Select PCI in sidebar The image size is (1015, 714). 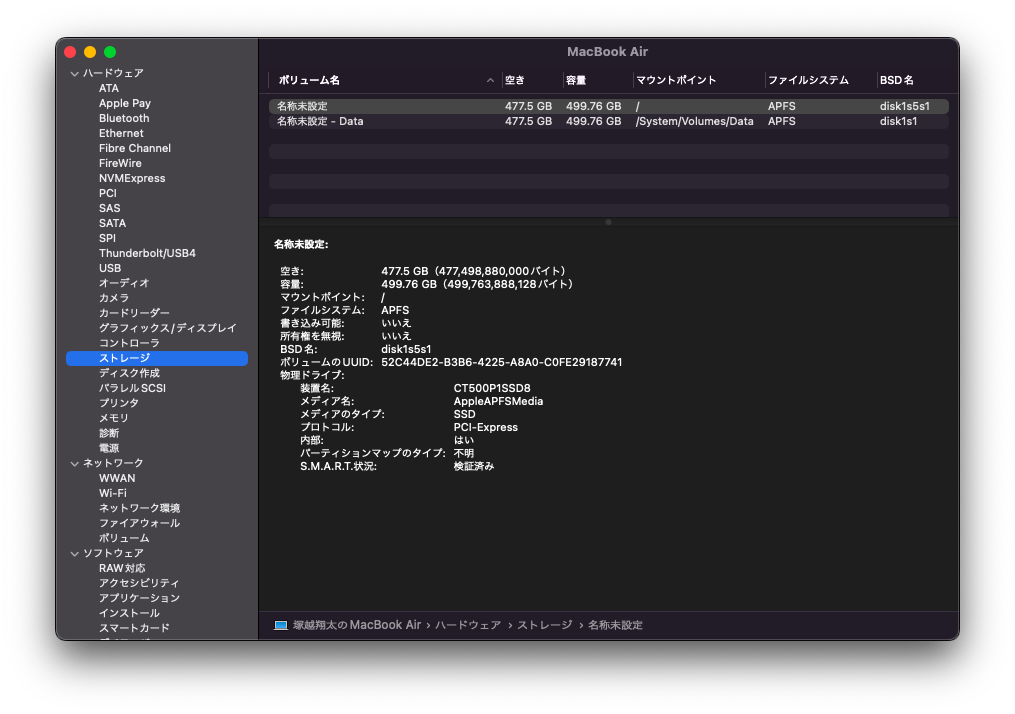click(108, 193)
